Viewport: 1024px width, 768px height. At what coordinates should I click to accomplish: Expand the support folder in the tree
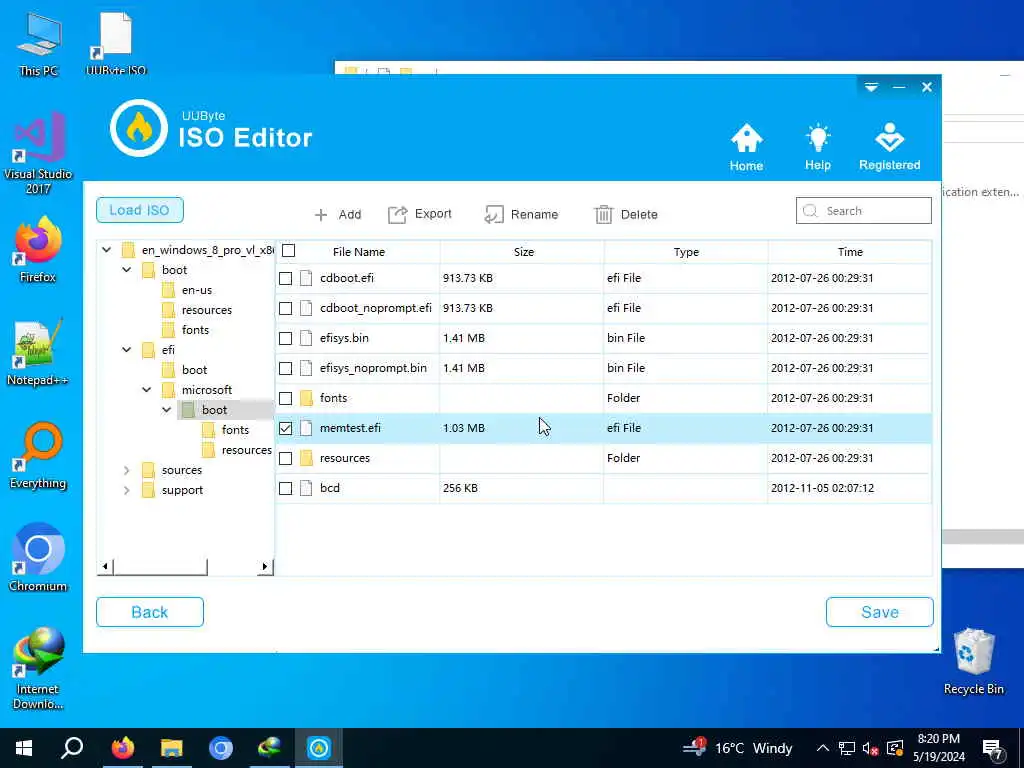[x=127, y=490]
